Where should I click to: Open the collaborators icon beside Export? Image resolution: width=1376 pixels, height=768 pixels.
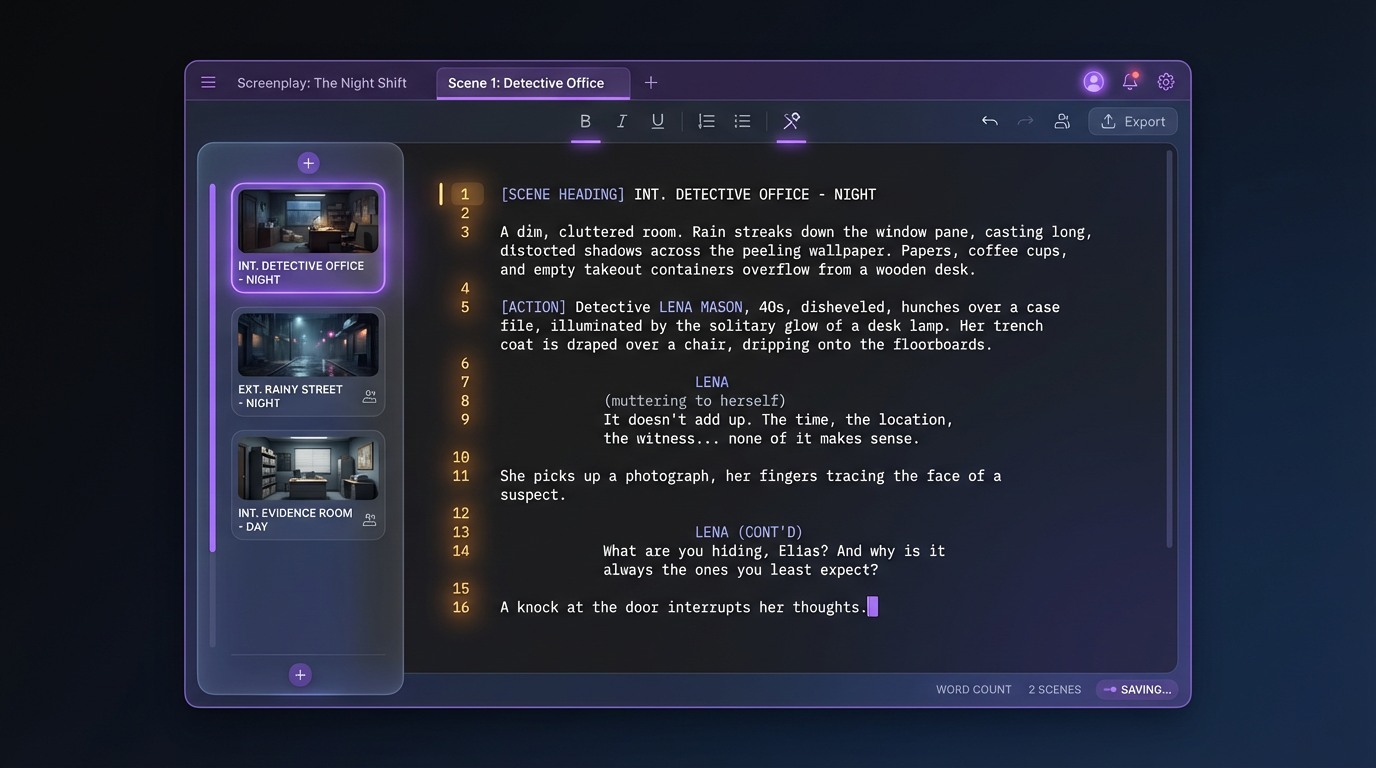(x=1062, y=120)
